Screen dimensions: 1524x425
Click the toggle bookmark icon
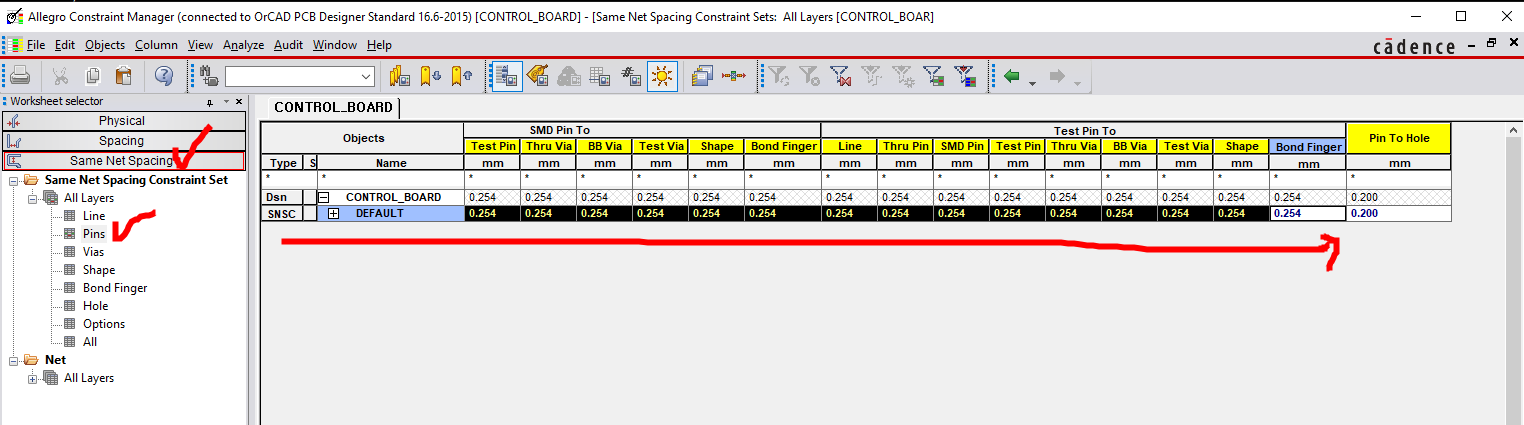click(400, 76)
